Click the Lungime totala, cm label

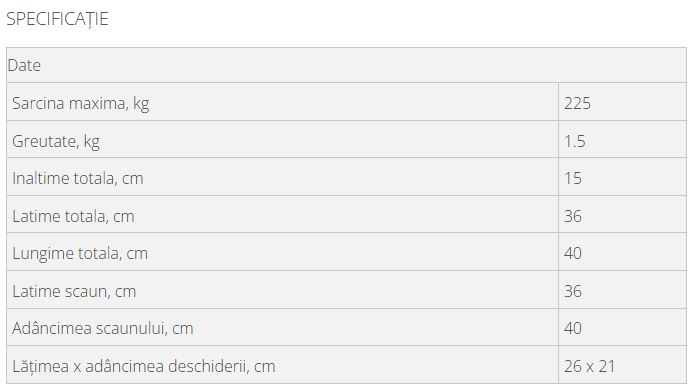point(80,253)
